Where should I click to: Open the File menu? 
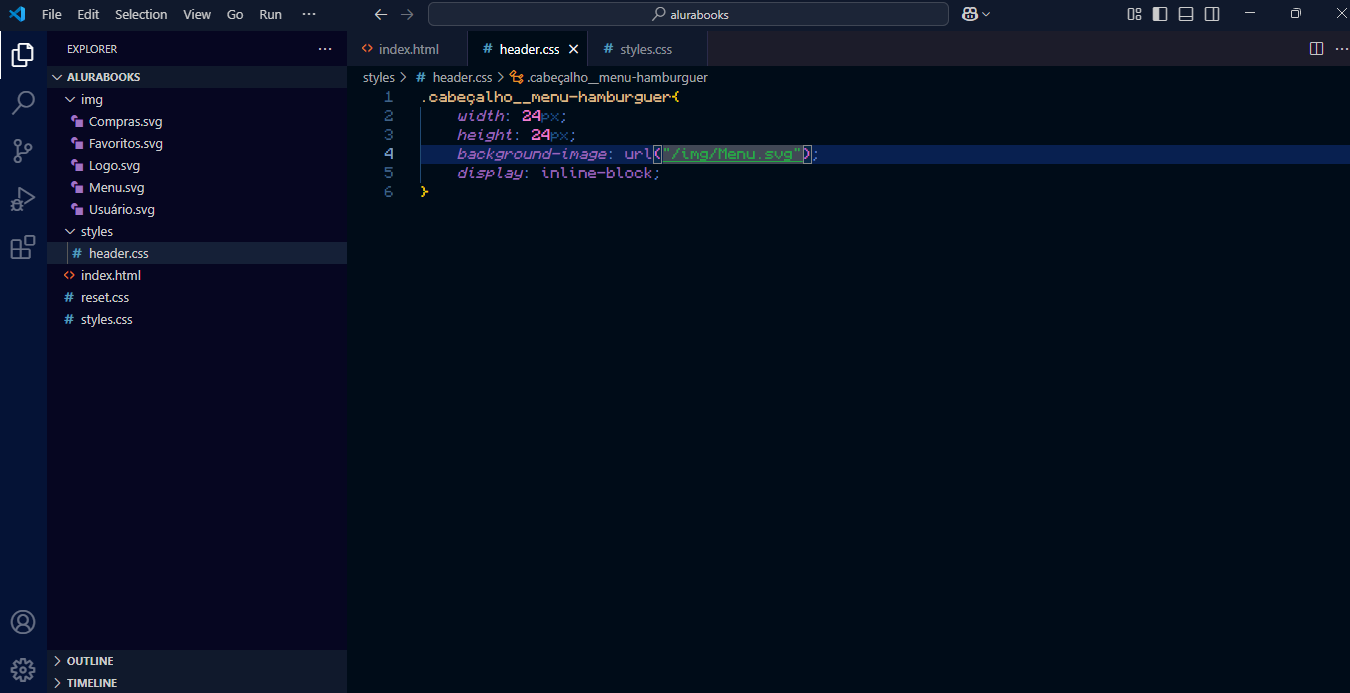[x=52, y=14]
